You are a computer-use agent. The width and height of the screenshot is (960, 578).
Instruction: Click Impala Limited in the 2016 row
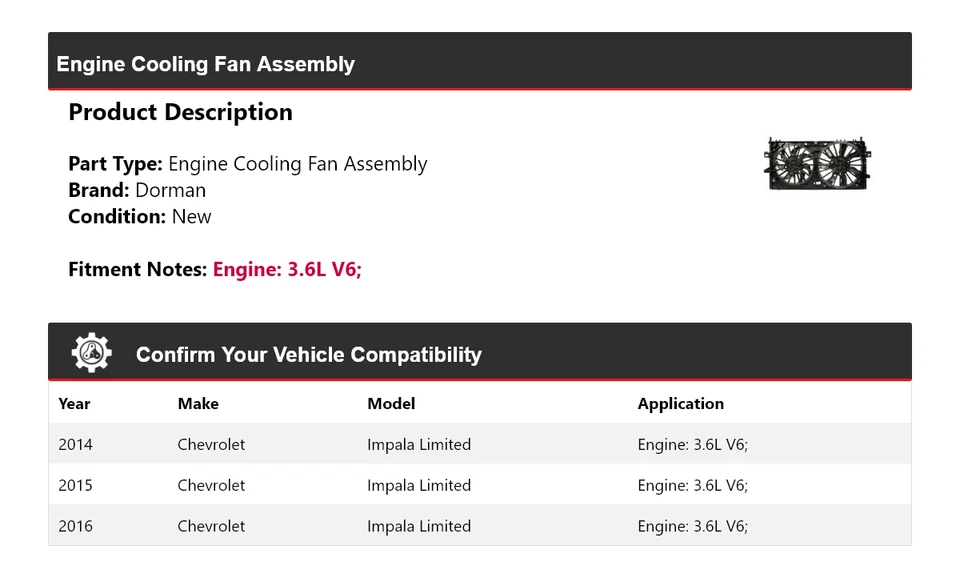tap(419, 526)
